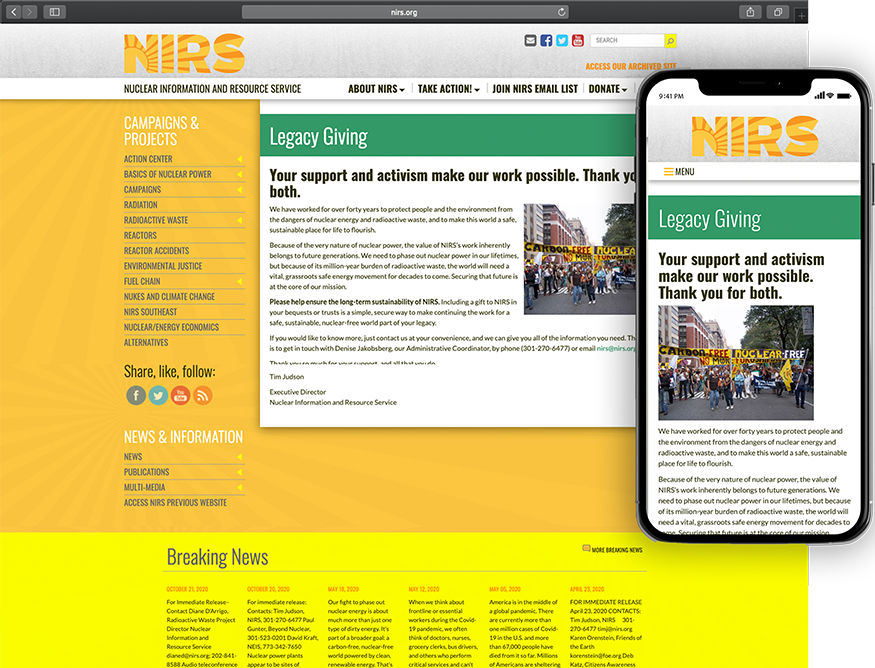875x668 pixels.
Task: Click the Legacy Giving heading on desktop page
Action: pos(319,137)
